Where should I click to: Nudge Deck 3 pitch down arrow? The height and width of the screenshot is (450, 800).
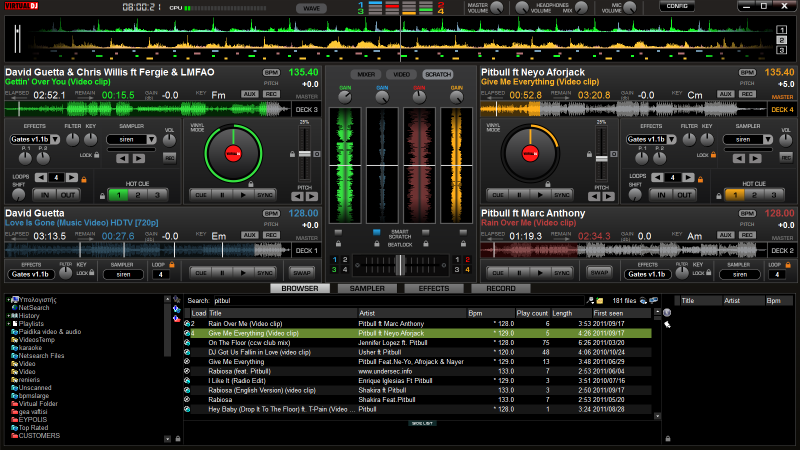click(x=297, y=196)
